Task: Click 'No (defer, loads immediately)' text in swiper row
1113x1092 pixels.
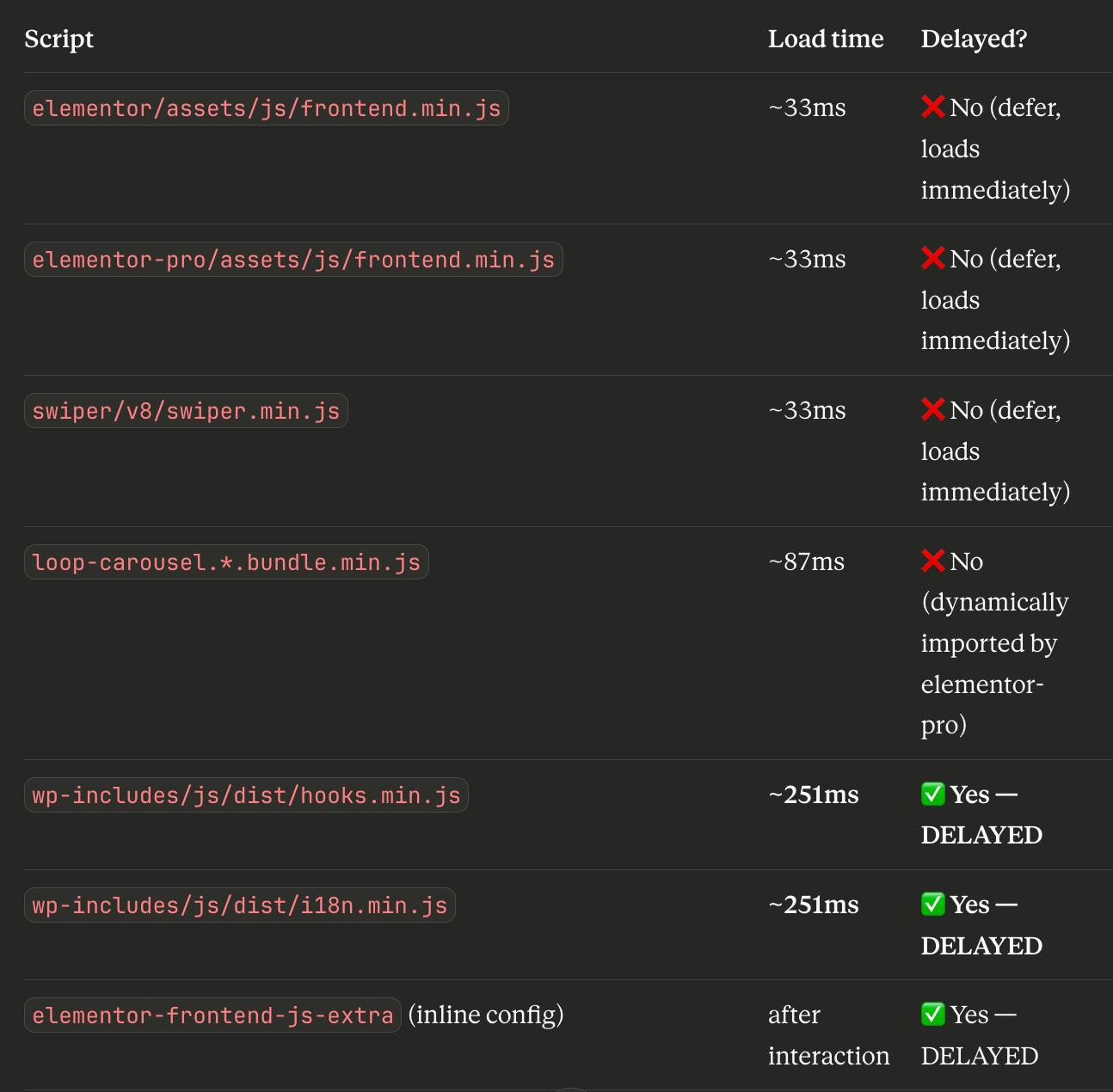Action: pos(996,451)
